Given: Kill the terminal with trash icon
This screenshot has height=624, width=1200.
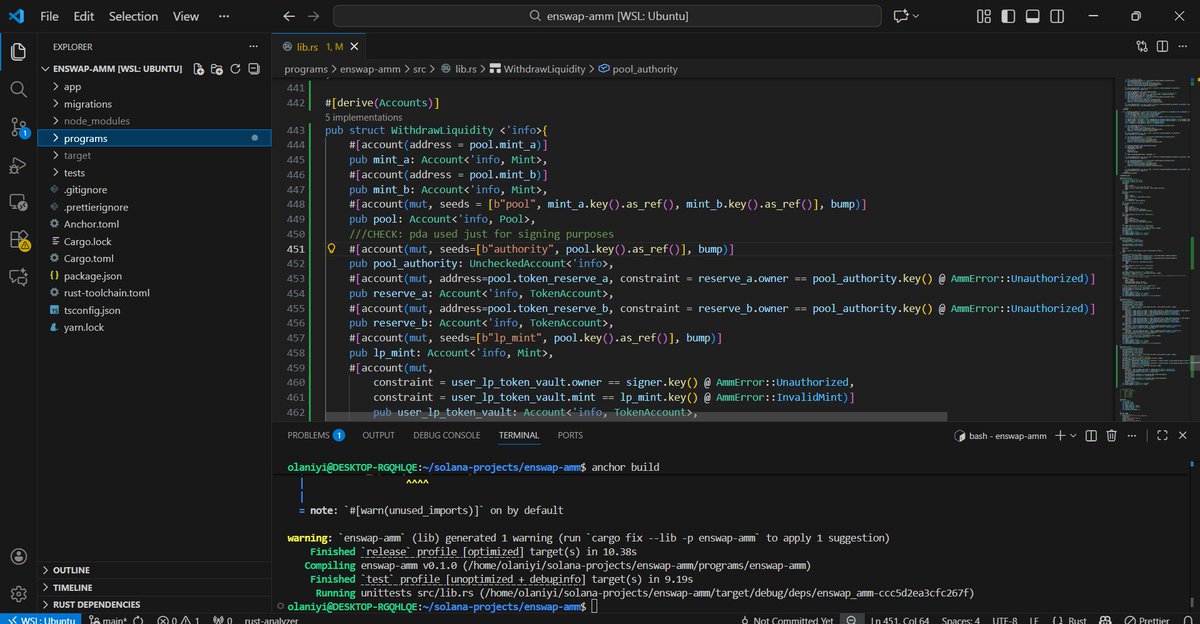Looking at the screenshot, I should tap(1111, 436).
